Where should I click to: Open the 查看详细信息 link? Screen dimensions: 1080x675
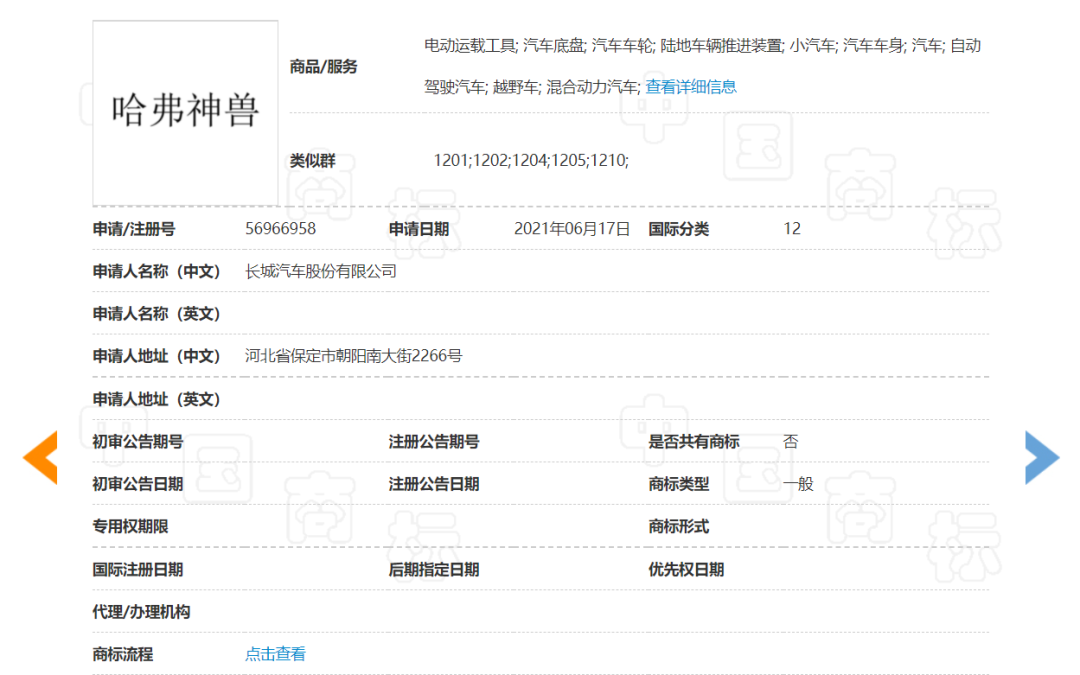pos(691,87)
